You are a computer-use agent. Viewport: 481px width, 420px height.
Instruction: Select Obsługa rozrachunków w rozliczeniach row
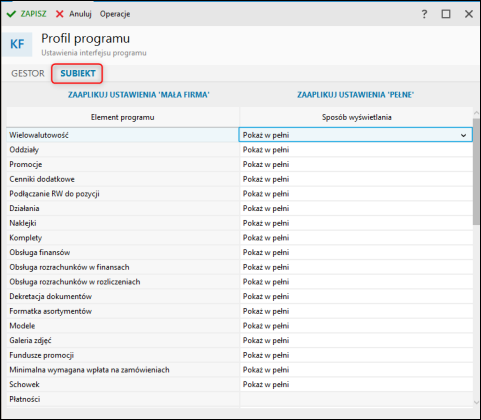tap(123, 282)
